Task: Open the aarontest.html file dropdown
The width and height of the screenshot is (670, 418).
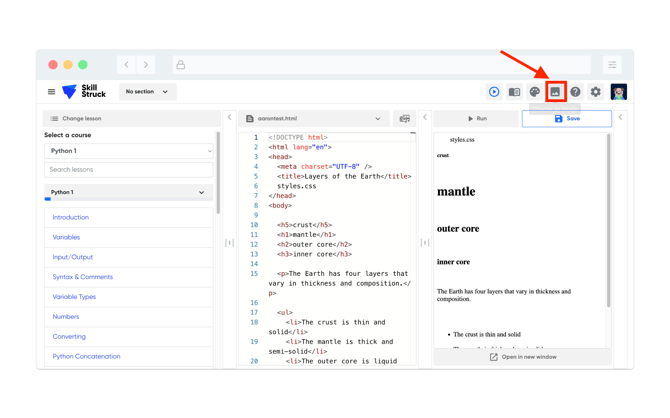Action: point(313,118)
